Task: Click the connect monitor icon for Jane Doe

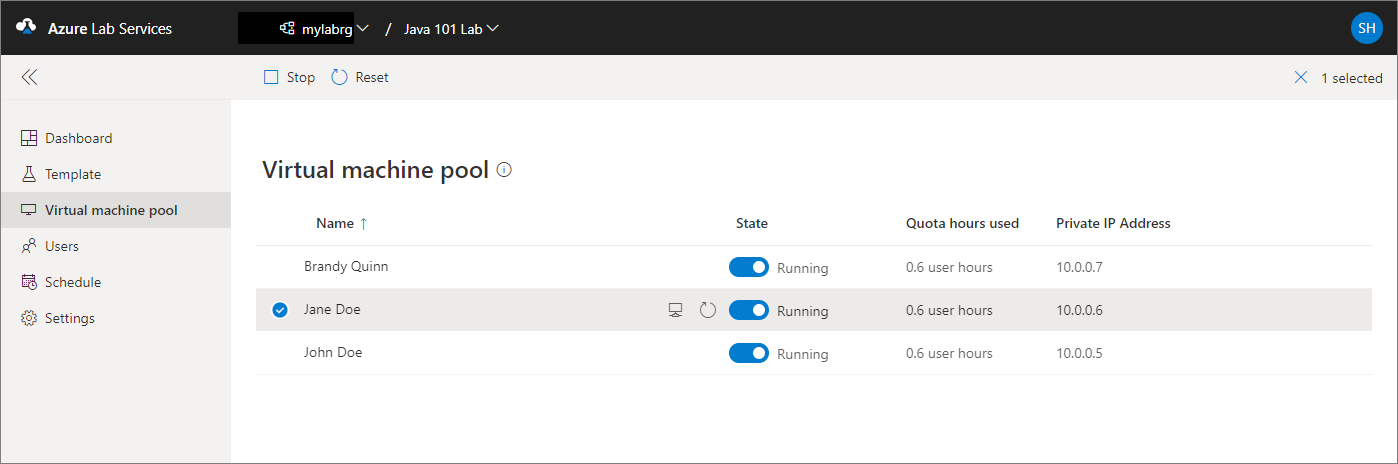Action: click(676, 310)
